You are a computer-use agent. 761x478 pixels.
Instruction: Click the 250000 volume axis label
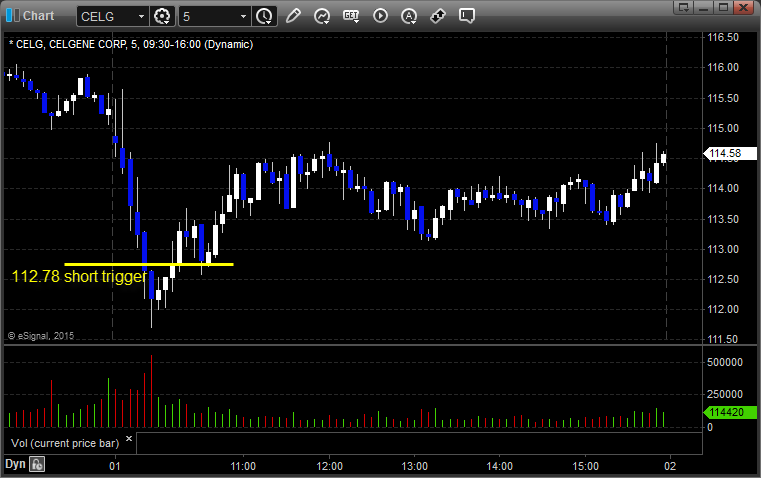point(725,394)
